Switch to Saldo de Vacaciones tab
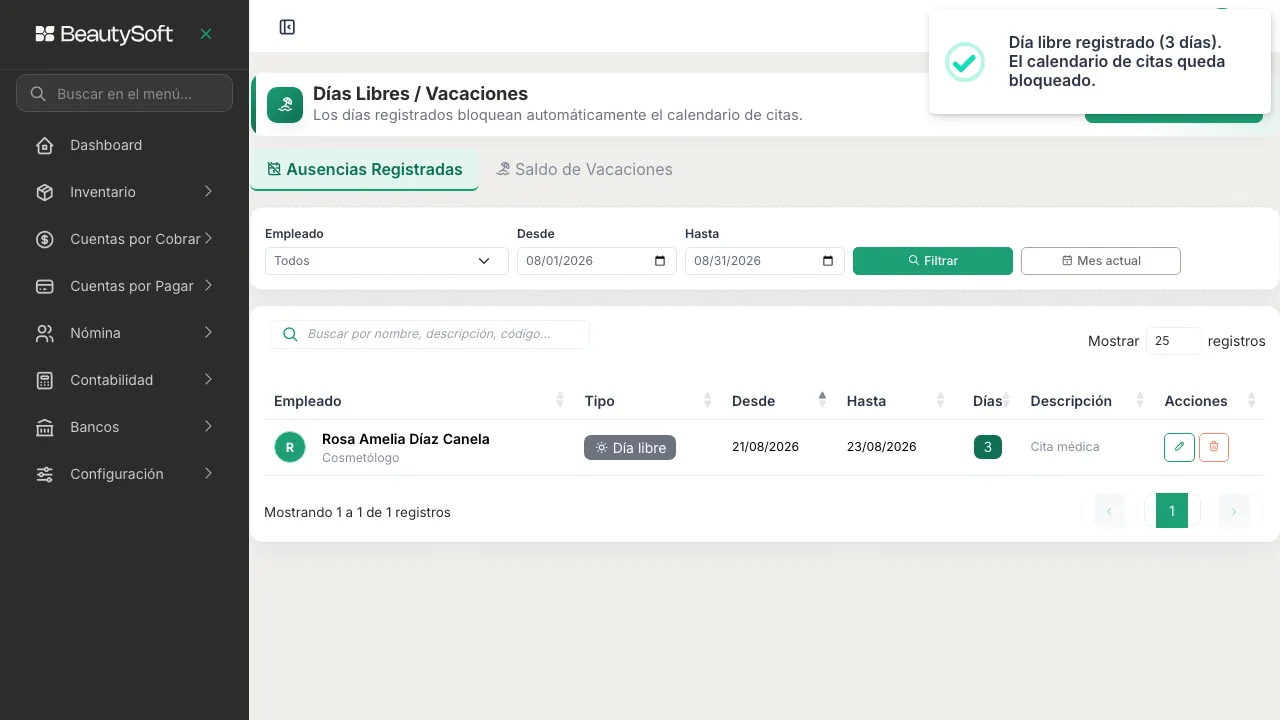Image resolution: width=1280 pixels, height=720 pixels. [x=584, y=170]
